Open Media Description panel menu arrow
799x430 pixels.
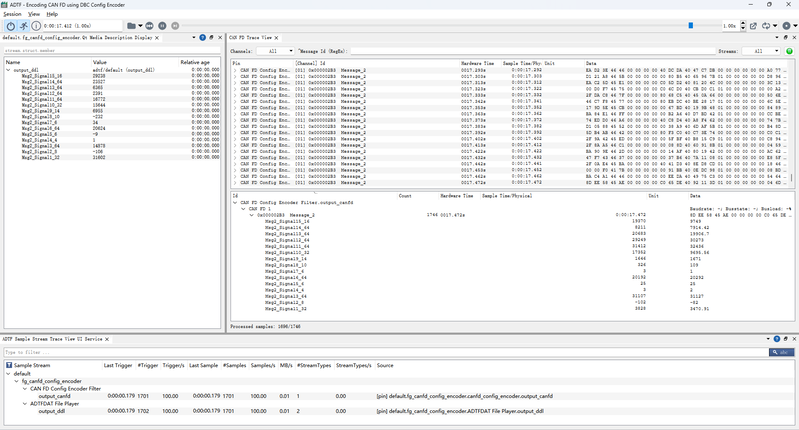pos(194,38)
